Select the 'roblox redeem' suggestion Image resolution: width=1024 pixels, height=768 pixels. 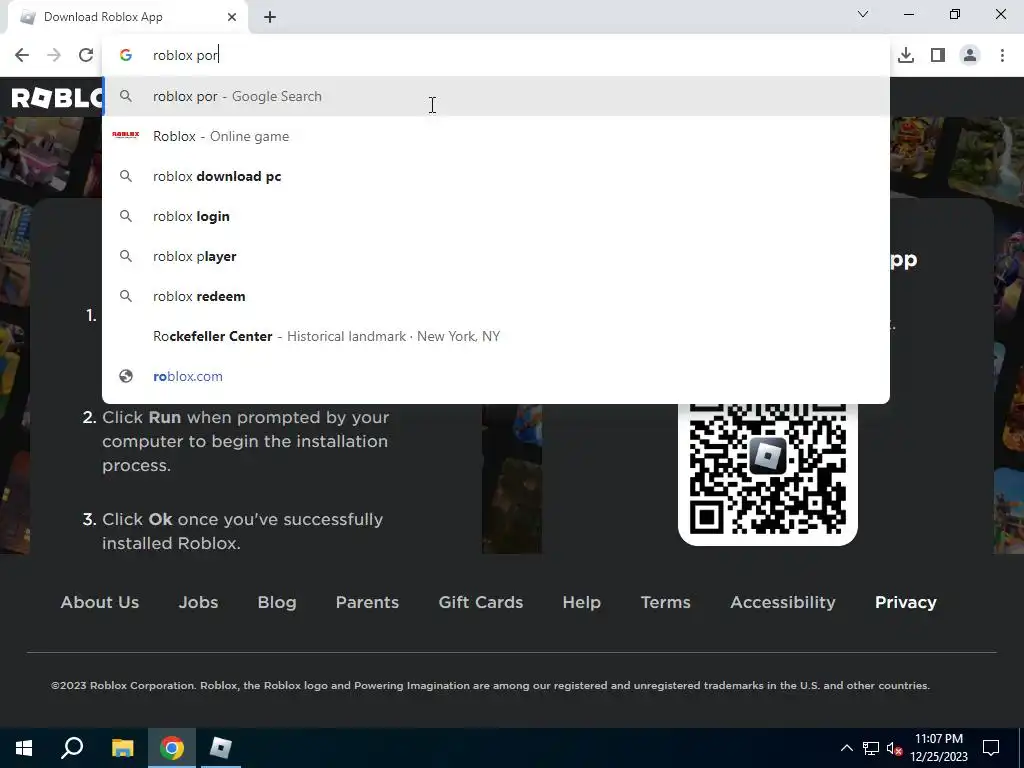(496, 296)
